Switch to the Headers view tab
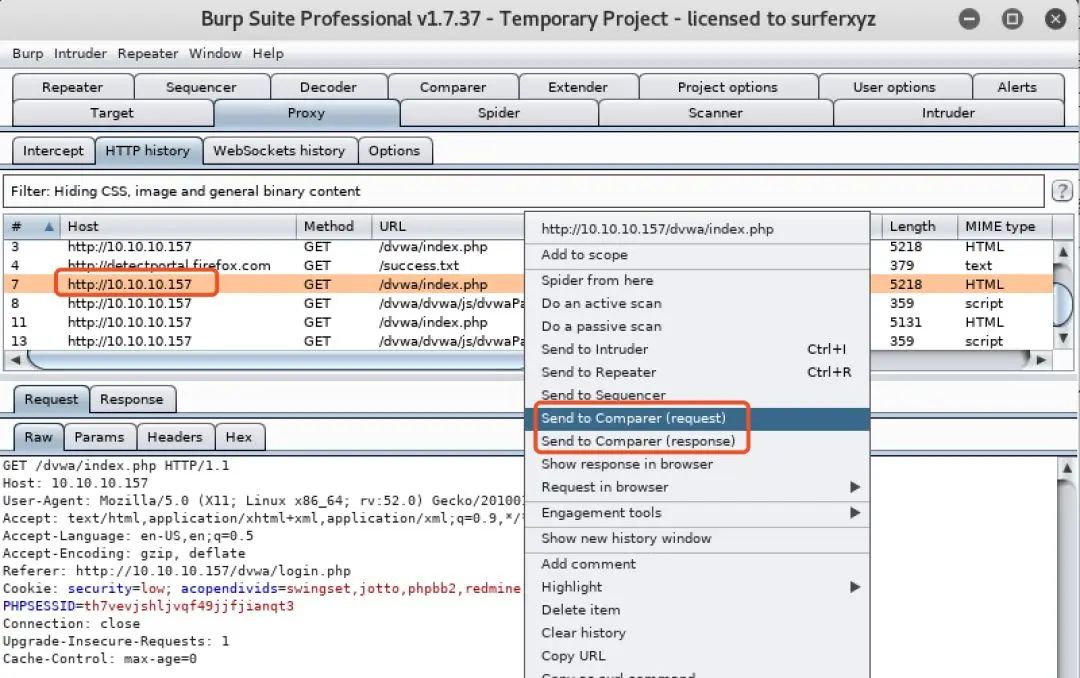Viewport: 1080px width, 678px height. [x=175, y=437]
